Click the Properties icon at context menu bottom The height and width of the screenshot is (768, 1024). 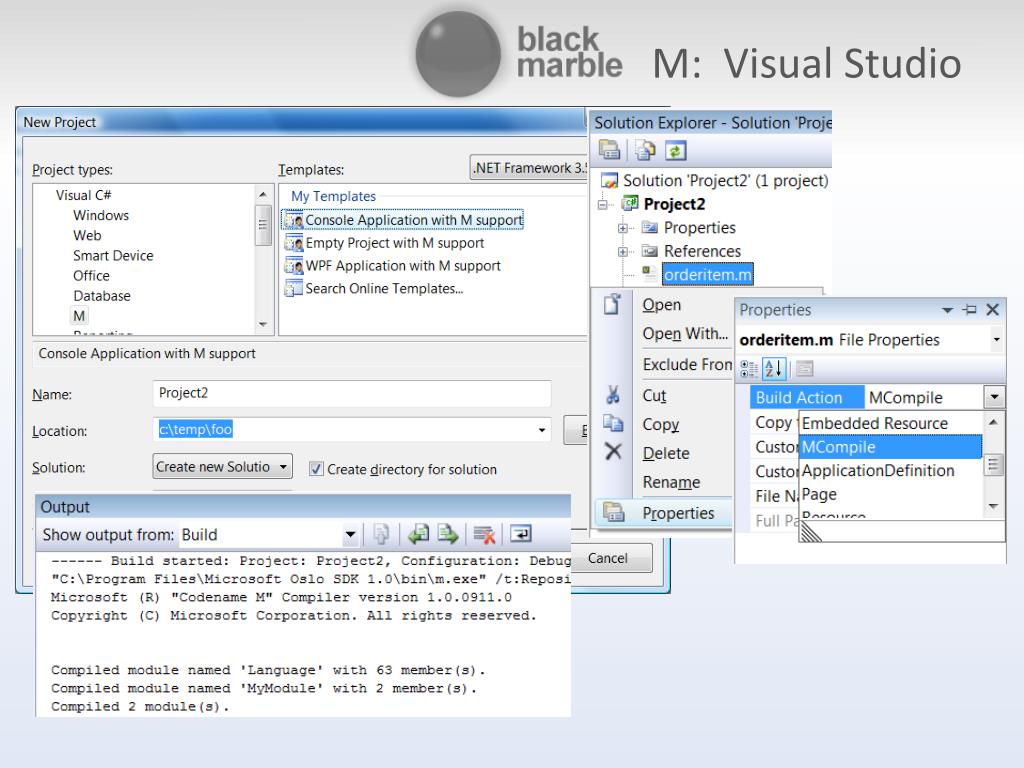coord(614,512)
